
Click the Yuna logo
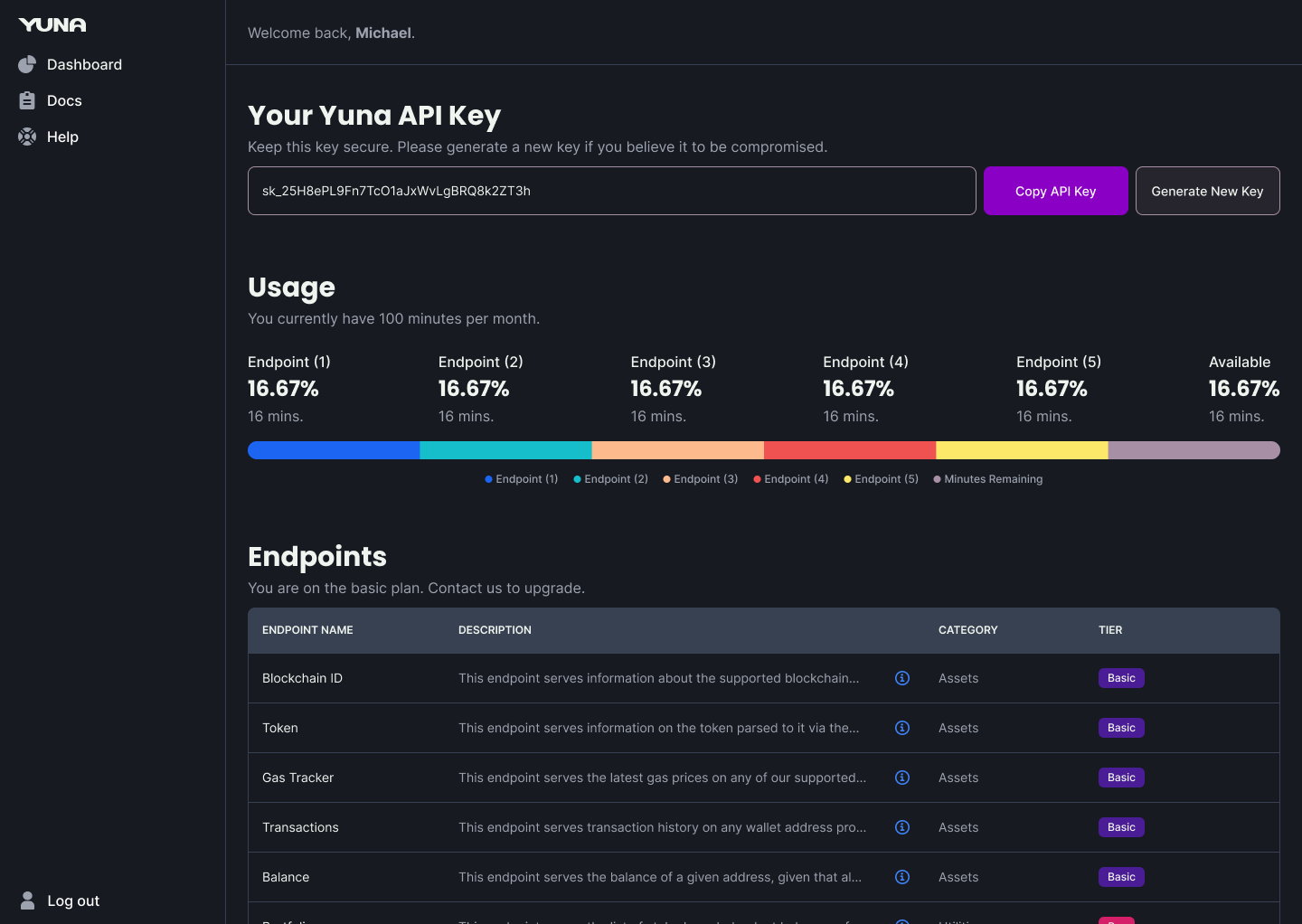[x=52, y=25]
